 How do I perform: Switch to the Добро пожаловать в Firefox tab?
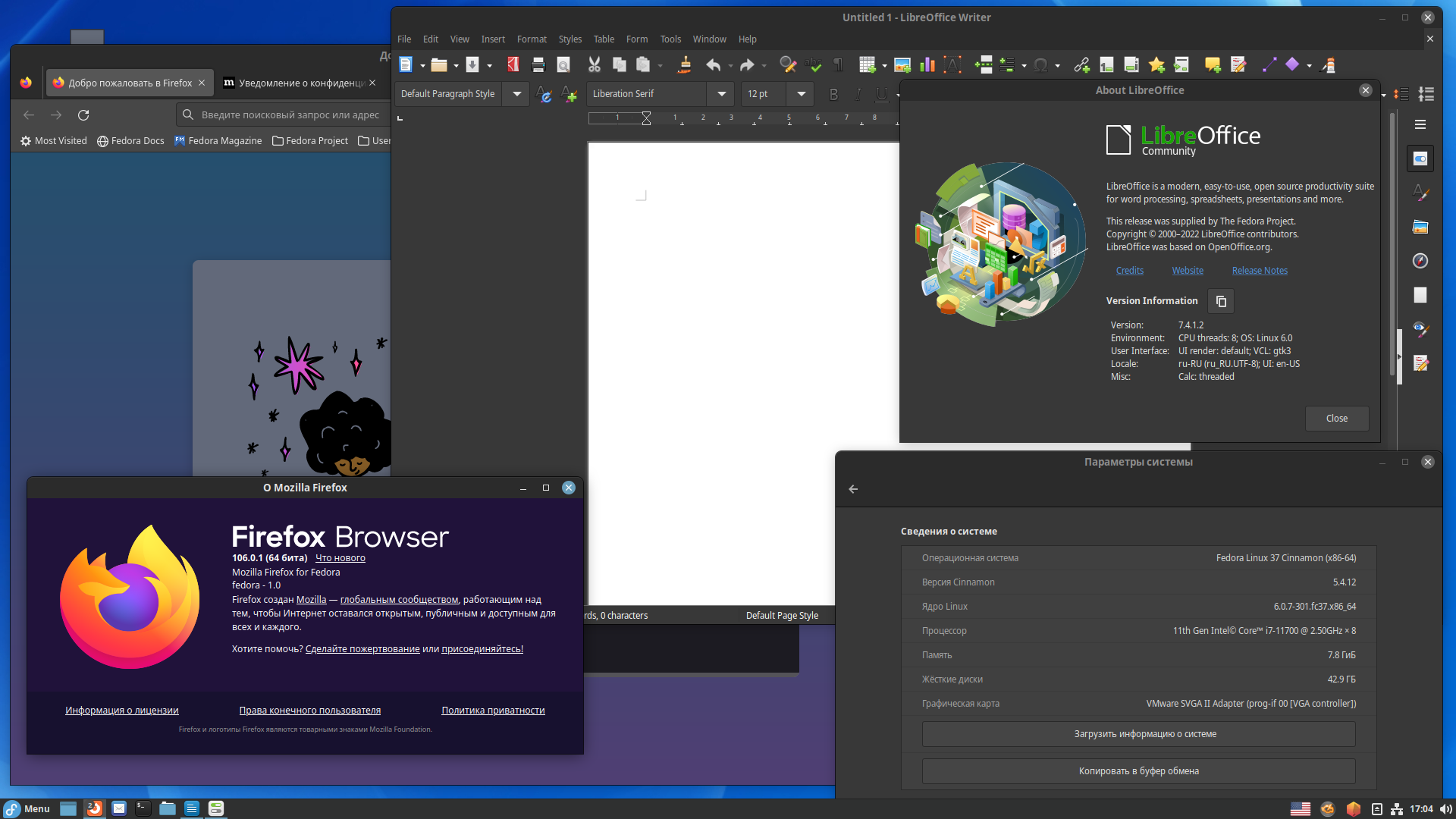130,83
